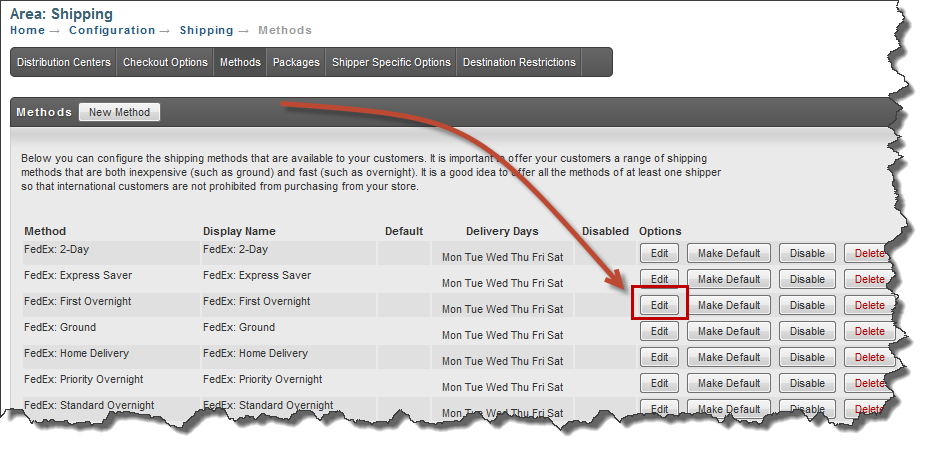Image resolution: width=930 pixels, height=452 pixels.
Task: Disable the FedEx: Priority Overnight method
Action: [807, 384]
